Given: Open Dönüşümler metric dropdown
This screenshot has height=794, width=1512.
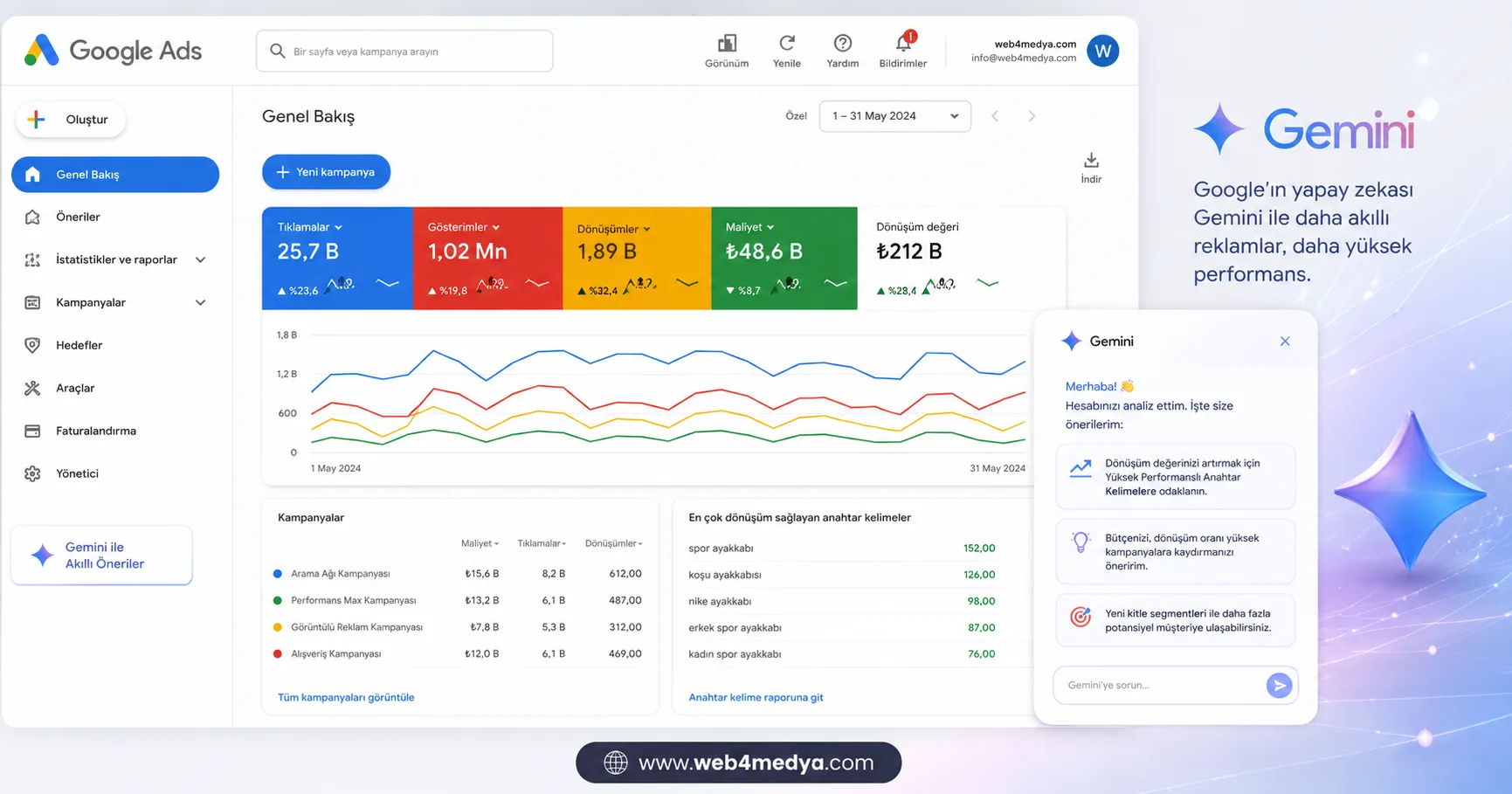Looking at the screenshot, I should pyautogui.click(x=614, y=229).
